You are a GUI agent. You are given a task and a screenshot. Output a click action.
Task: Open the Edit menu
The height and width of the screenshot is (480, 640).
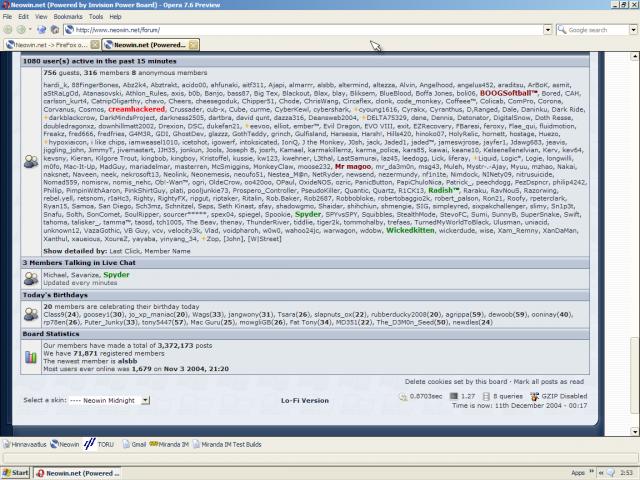pos(23,17)
